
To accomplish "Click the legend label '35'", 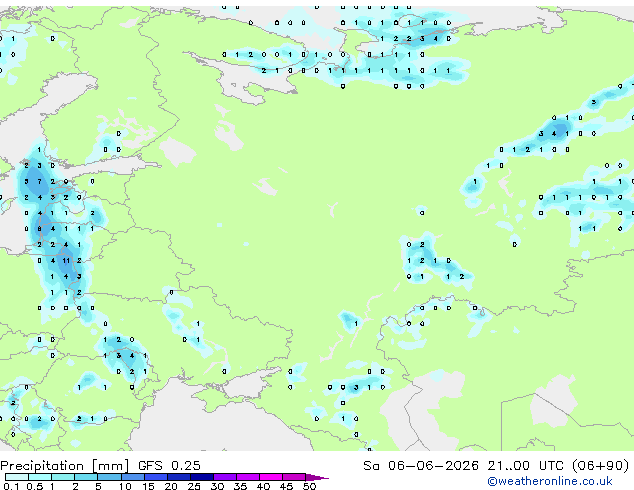I will [241, 486].
